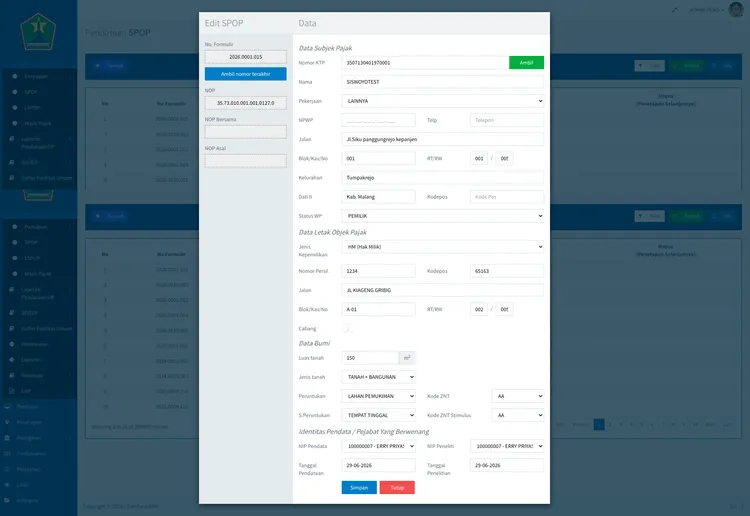Image resolution: width=750 pixels, height=516 pixels.
Task: Focus the empty NOP Asal field
Action: (245, 161)
